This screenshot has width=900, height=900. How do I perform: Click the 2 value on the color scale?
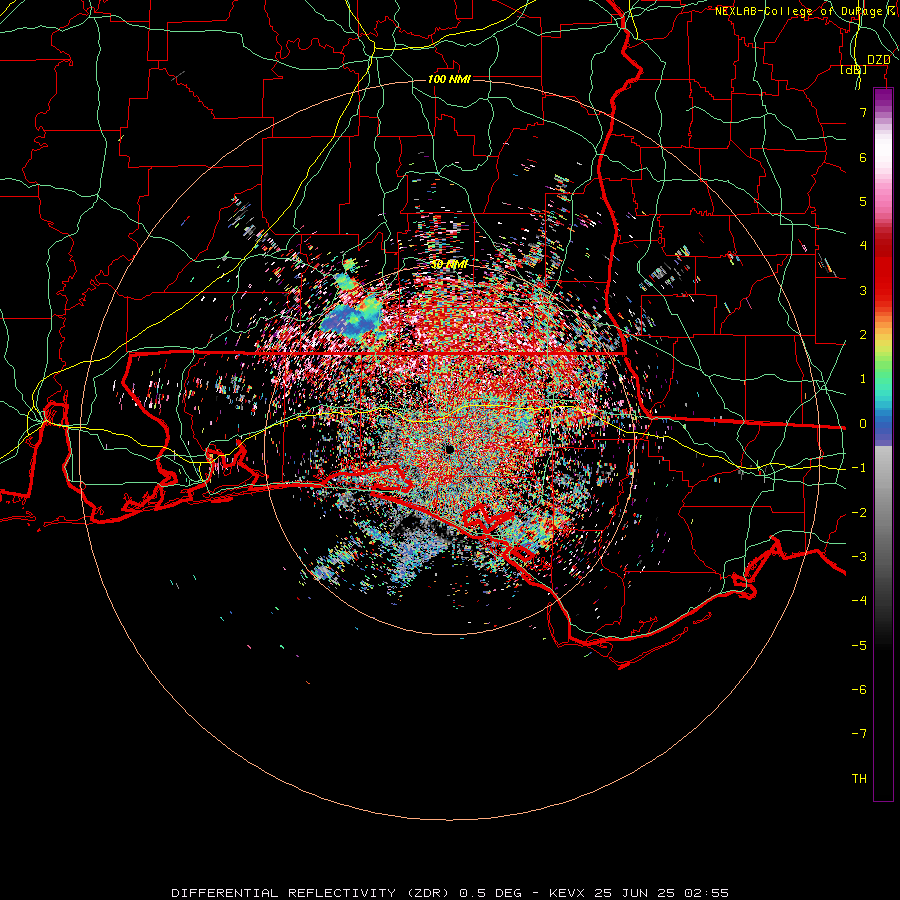pyautogui.click(x=863, y=335)
